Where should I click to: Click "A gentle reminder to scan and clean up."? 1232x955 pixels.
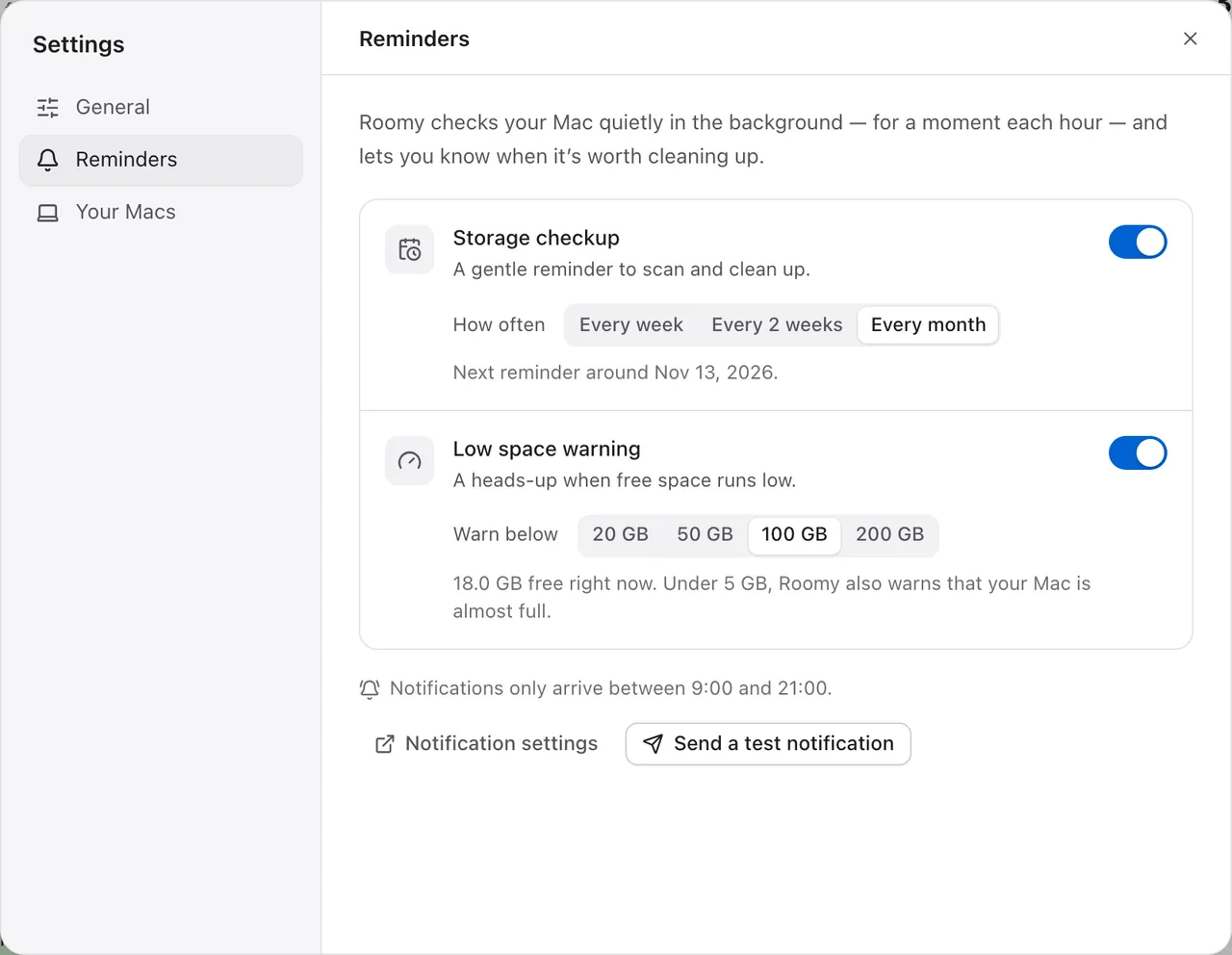coord(631,271)
